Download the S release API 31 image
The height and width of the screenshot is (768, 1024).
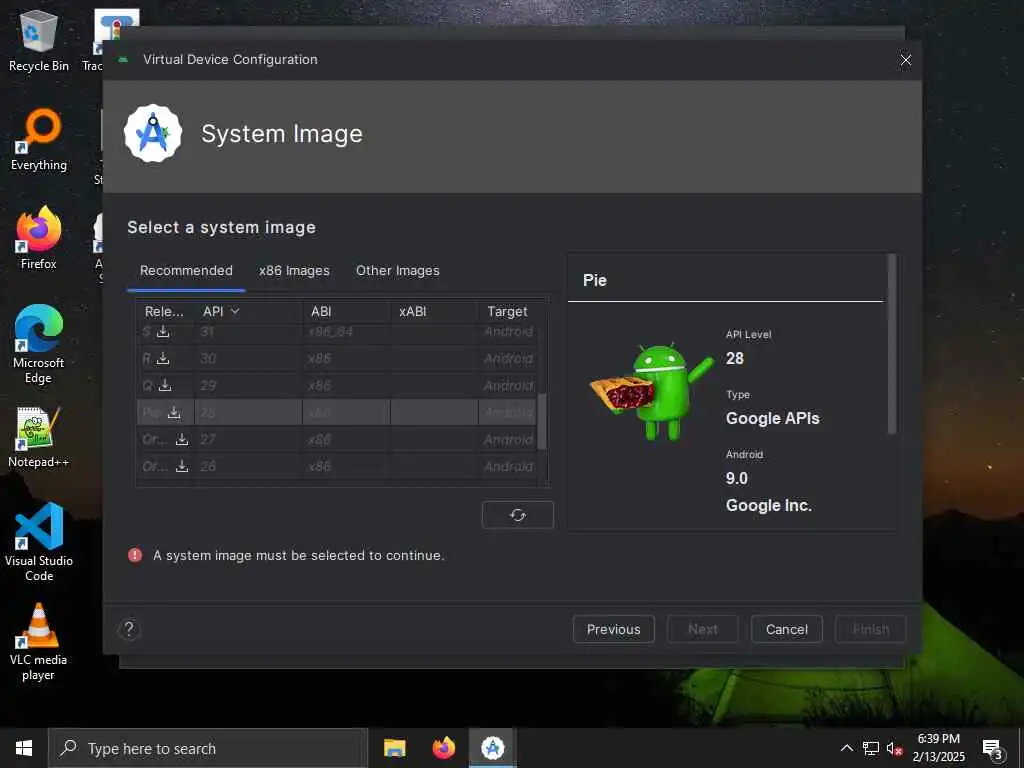click(x=163, y=332)
